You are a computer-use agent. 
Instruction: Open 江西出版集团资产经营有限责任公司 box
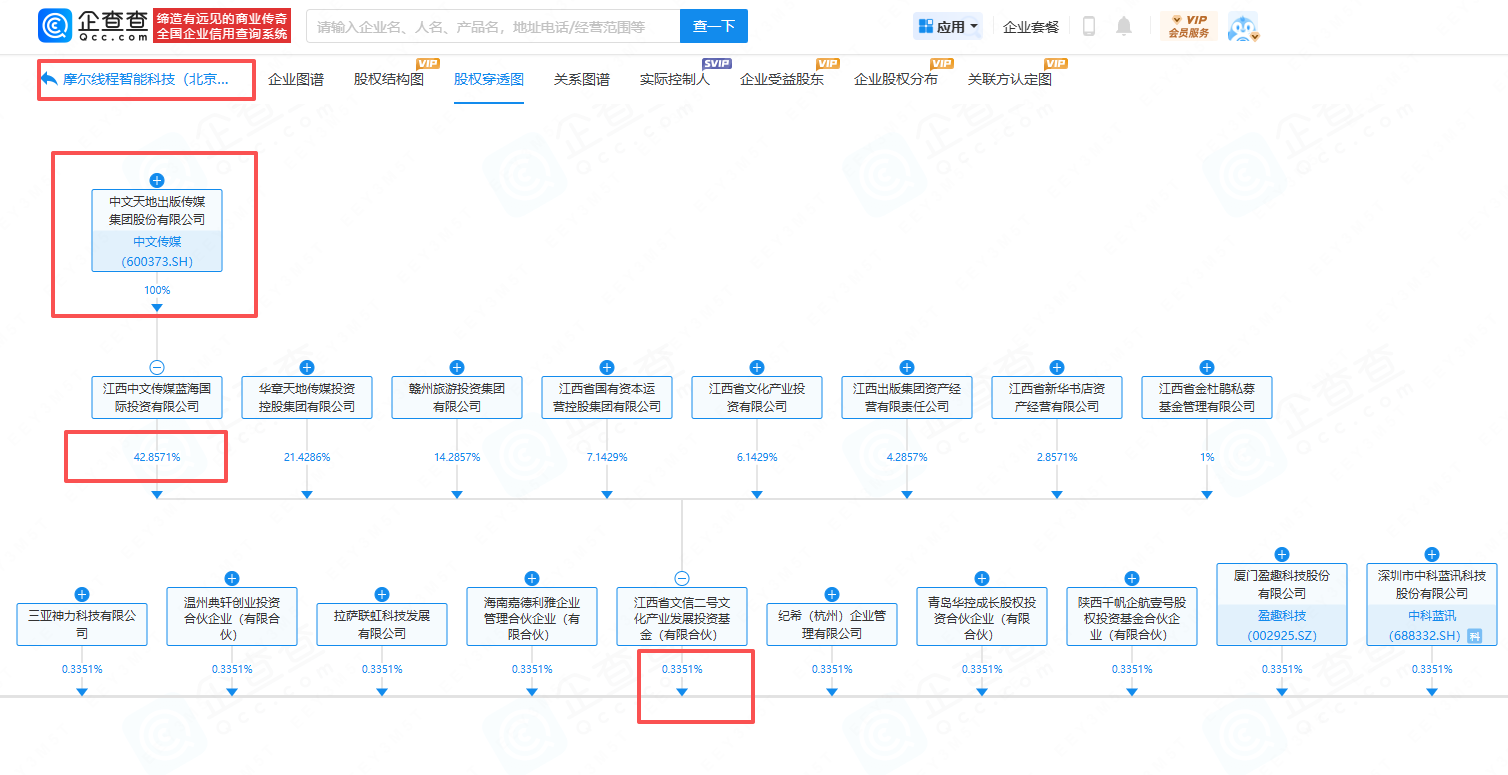coord(907,397)
